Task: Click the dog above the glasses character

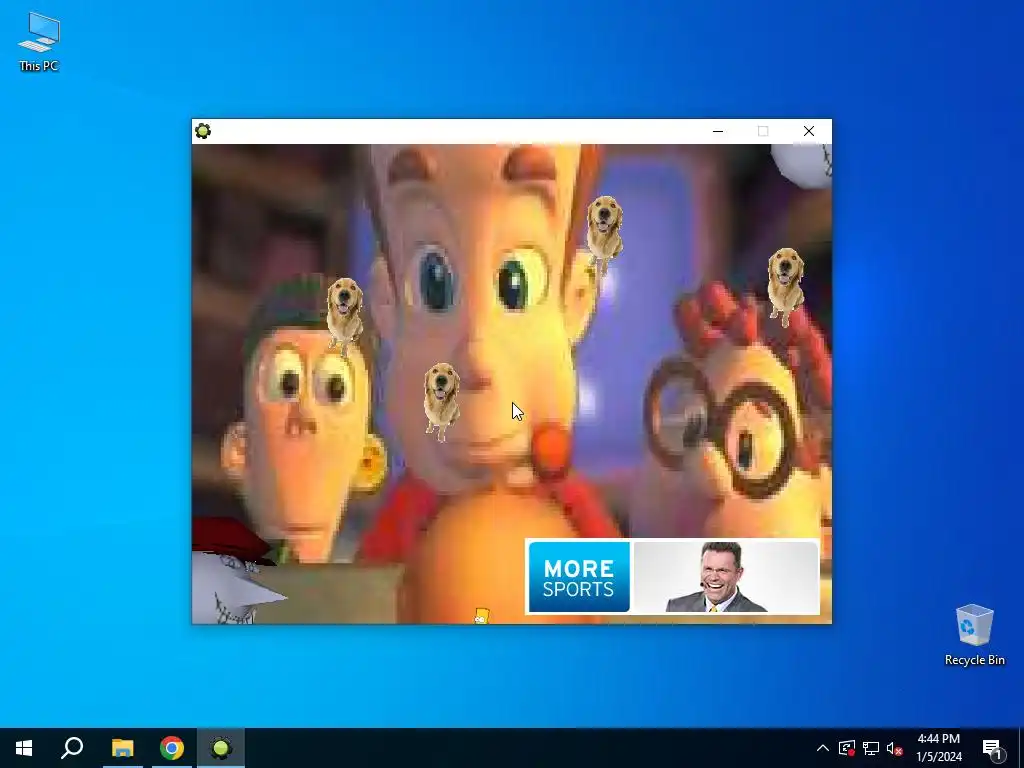Action: click(x=786, y=285)
